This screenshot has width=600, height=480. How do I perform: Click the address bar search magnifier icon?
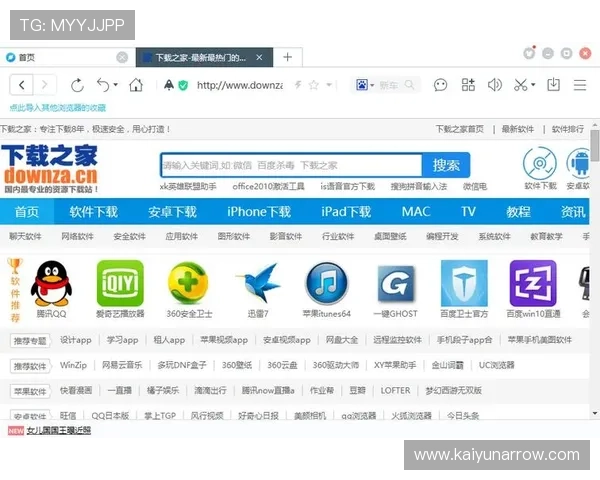pos(409,85)
